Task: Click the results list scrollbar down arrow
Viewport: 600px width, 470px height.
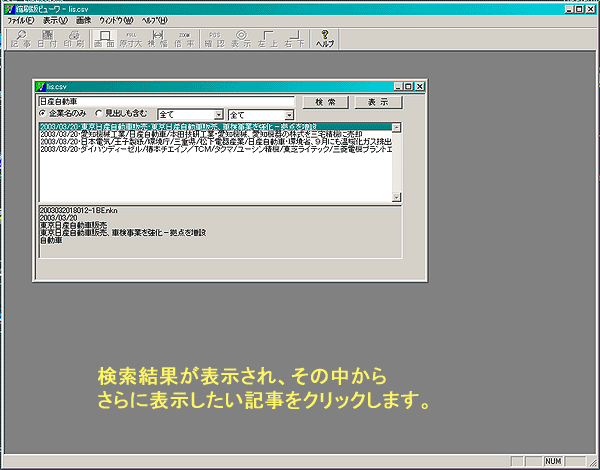Action: tap(397, 197)
